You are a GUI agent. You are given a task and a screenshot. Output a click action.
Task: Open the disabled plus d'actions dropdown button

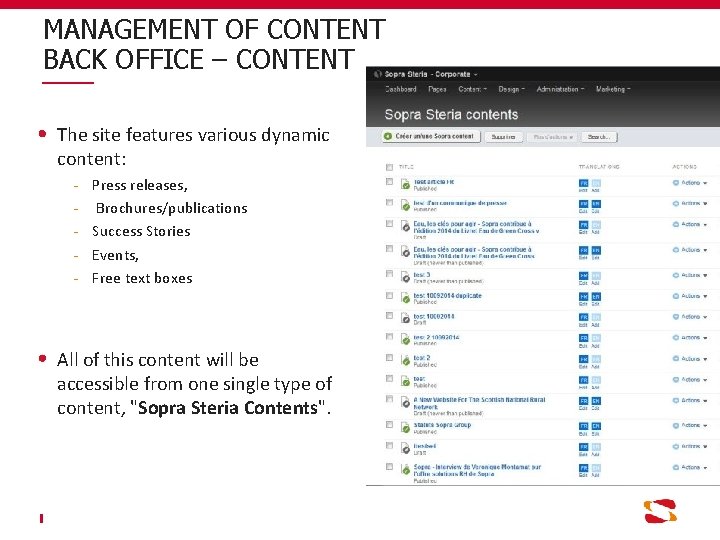[x=552, y=137]
